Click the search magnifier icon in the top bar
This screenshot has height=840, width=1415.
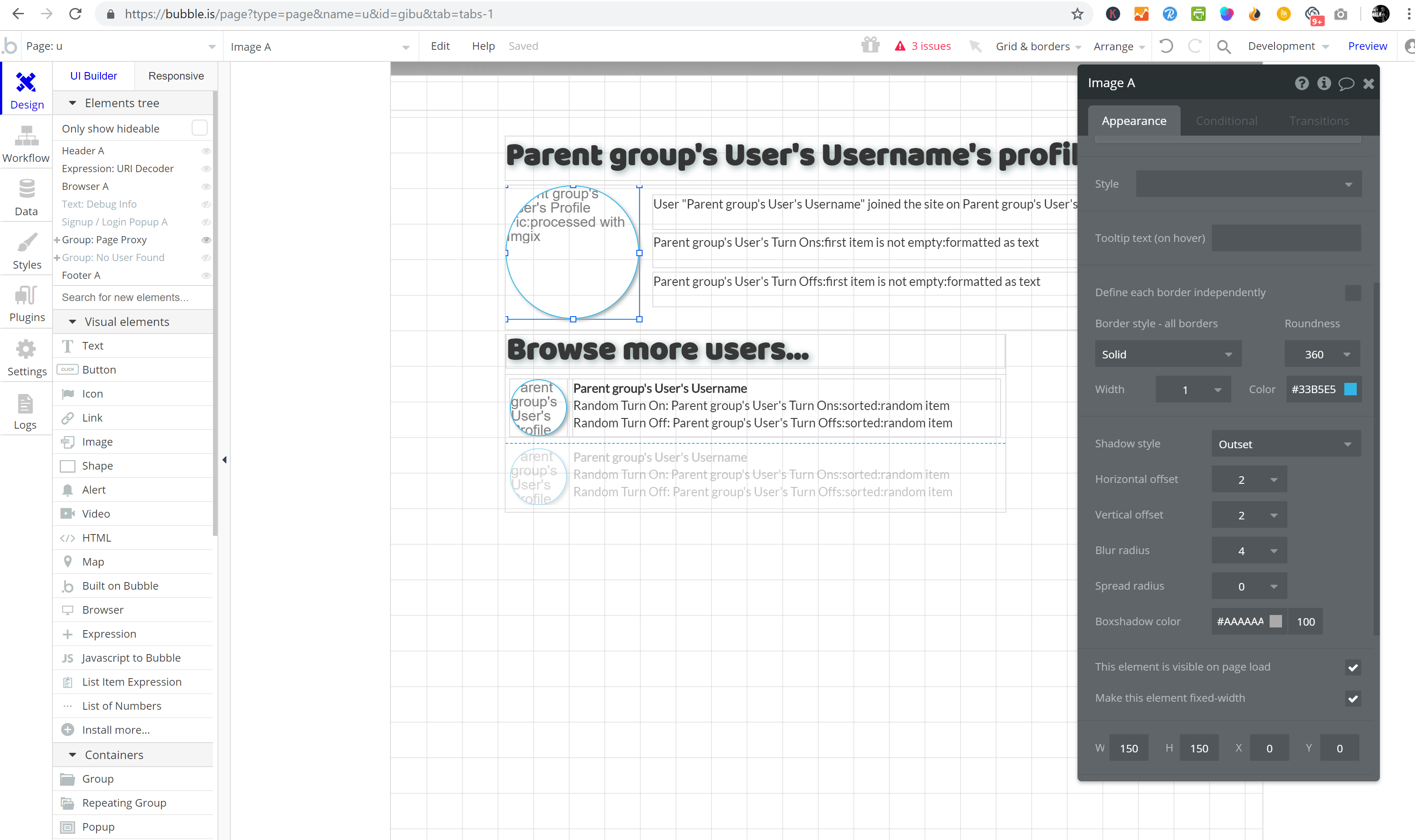1223,46
